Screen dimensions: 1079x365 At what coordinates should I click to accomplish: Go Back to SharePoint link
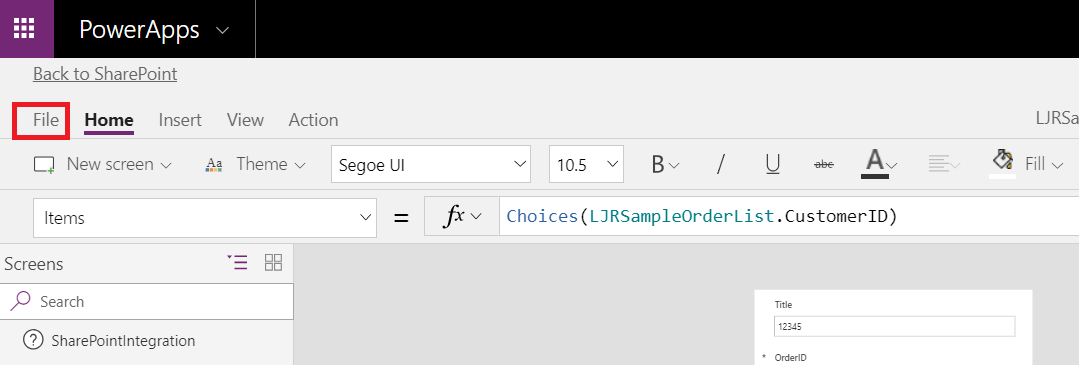(x=105, y=74)
